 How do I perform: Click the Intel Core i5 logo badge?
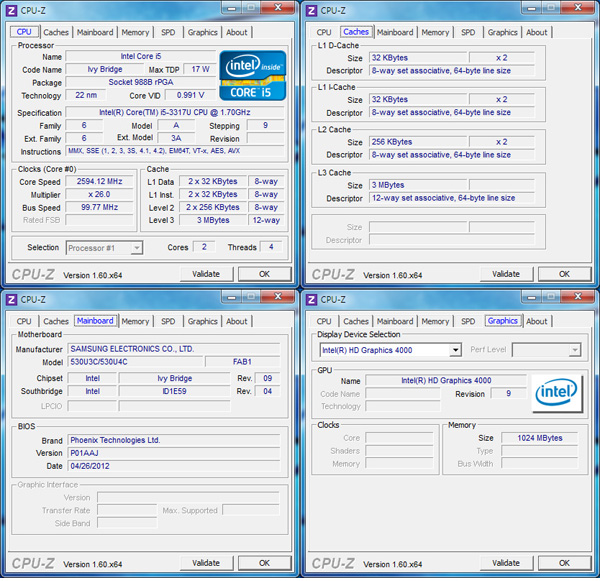point(253,75)
